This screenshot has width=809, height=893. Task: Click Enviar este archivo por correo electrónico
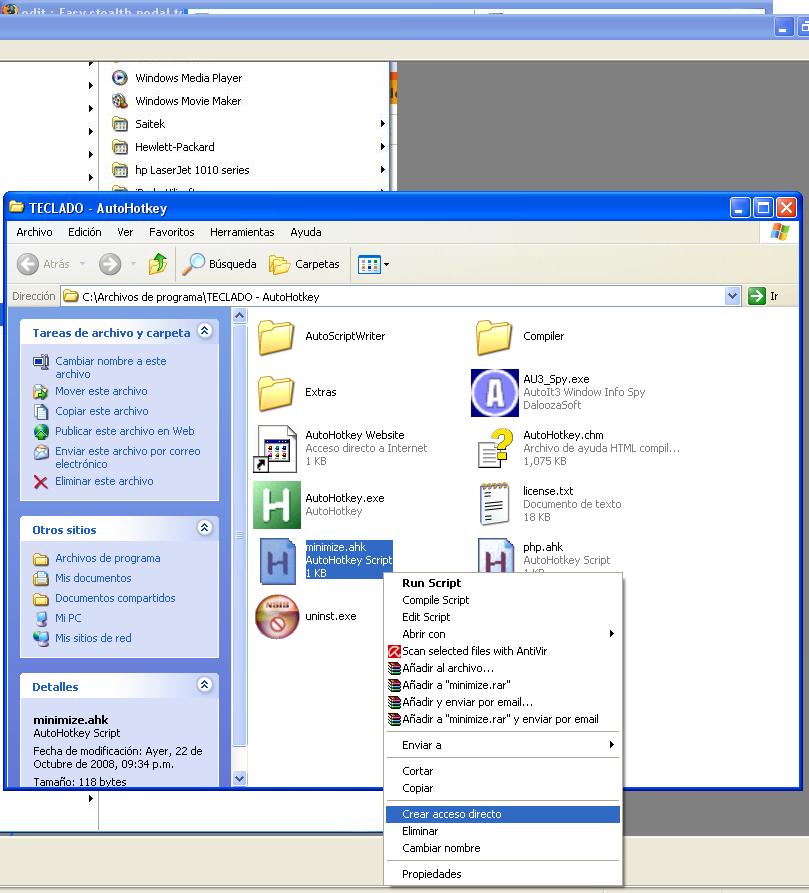pos(128,457)
